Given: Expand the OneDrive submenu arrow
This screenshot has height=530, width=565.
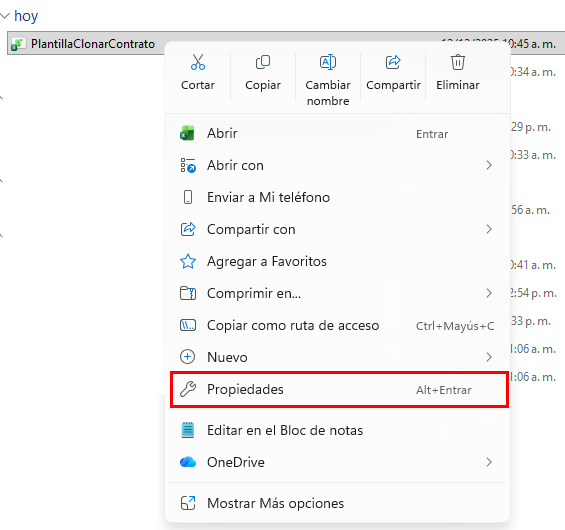Looking at the screenshot, I should click(489, 462).
